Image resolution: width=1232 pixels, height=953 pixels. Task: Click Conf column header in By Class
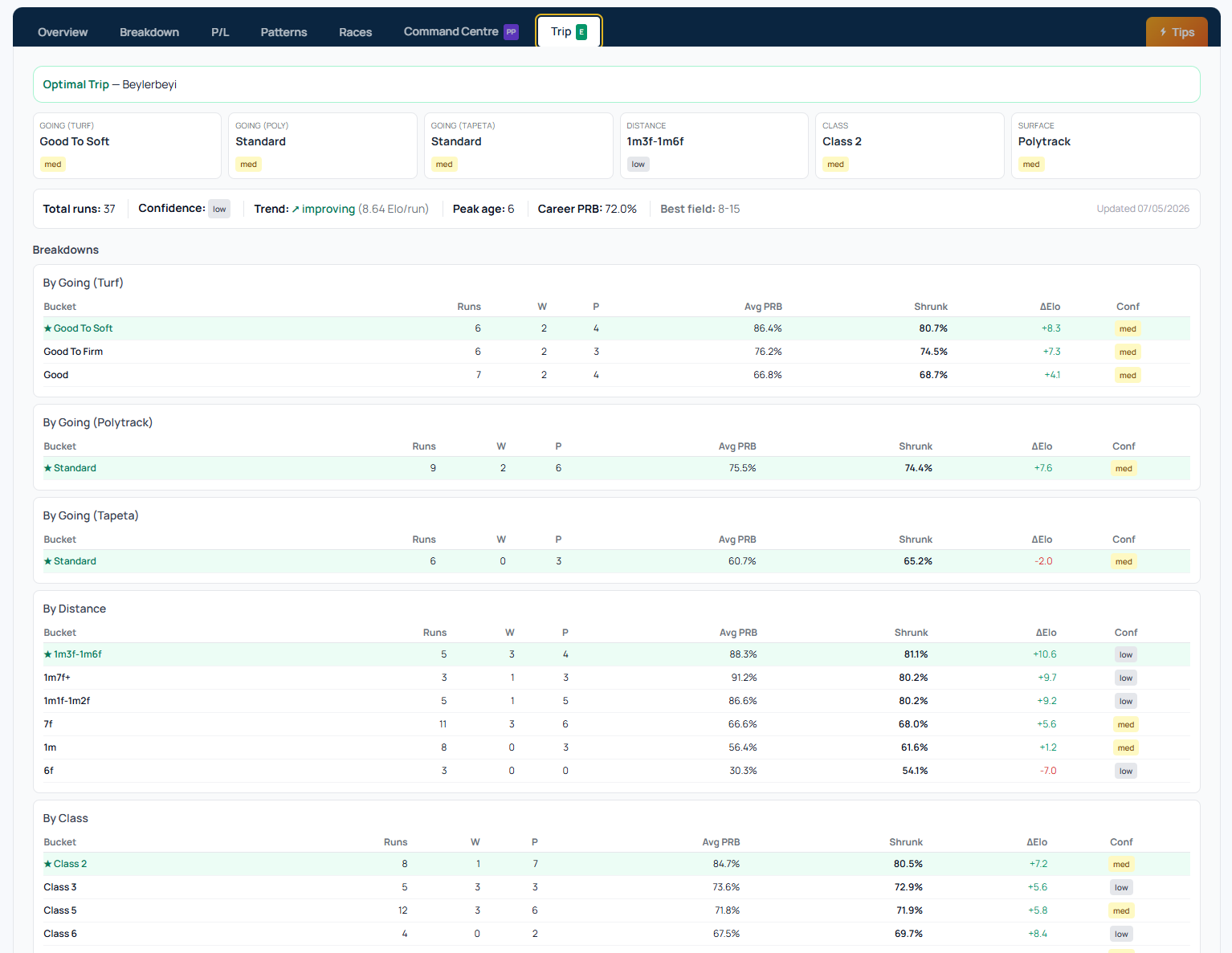coord(1121,842)
